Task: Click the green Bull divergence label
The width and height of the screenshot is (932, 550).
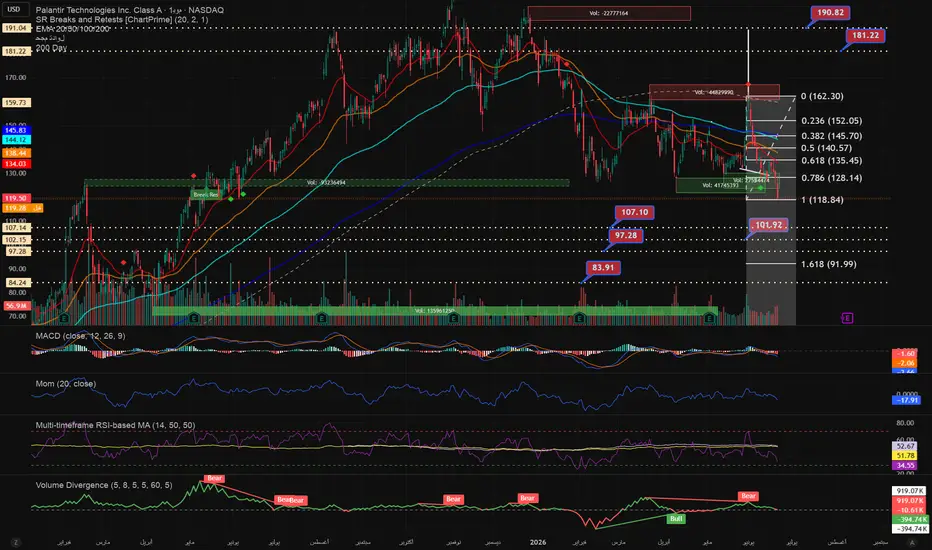Action: 676,518
